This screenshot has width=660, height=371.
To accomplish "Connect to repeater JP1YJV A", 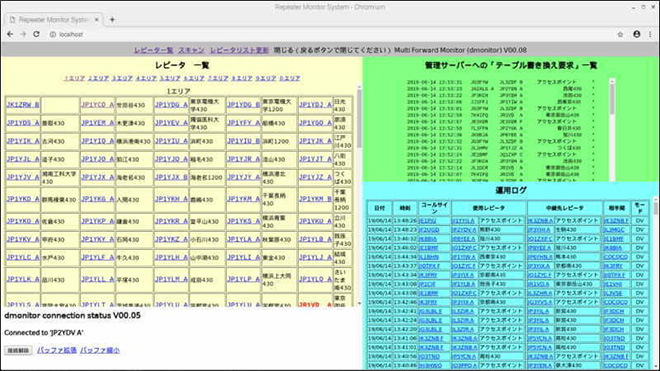I will click(23, 177).
